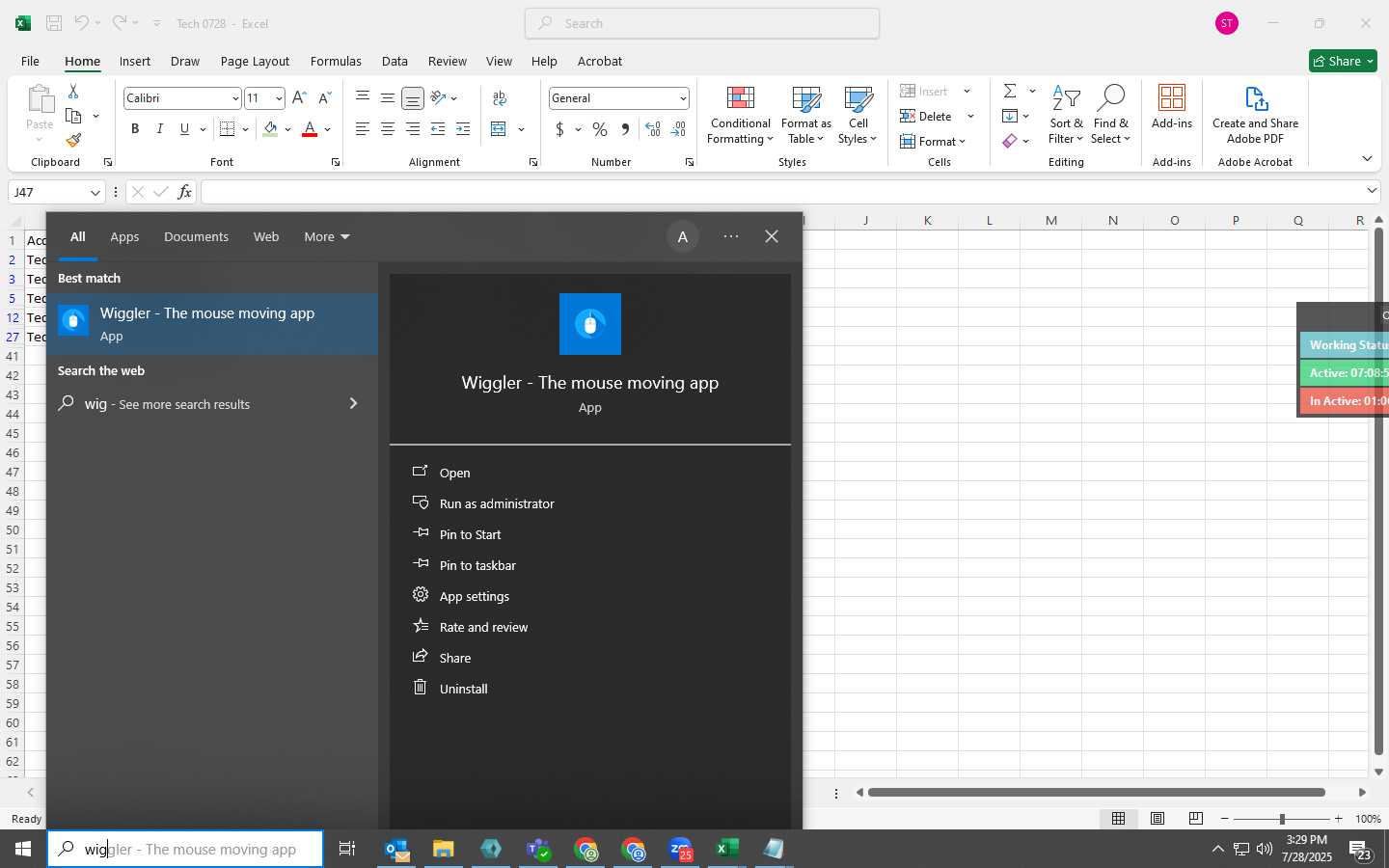1389x868 pixels.
Task: Click the Format Painter brush icon
Action: [73, 141]
